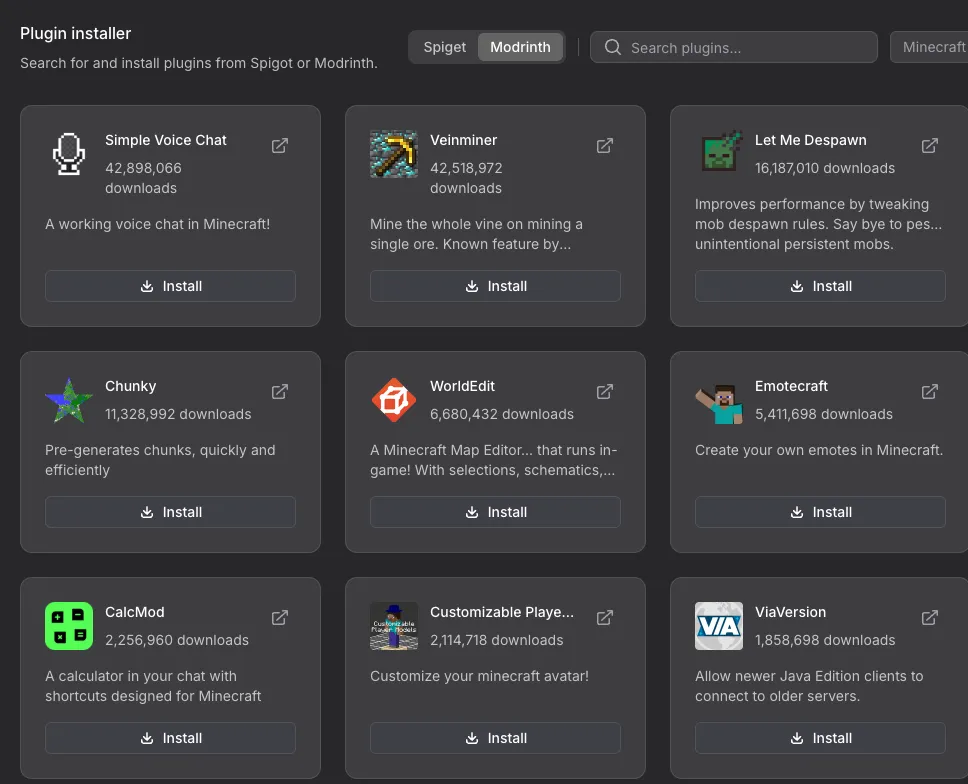968x784 pixels.
Task: Click the Customizable Playe... title text
Action: 502,612
